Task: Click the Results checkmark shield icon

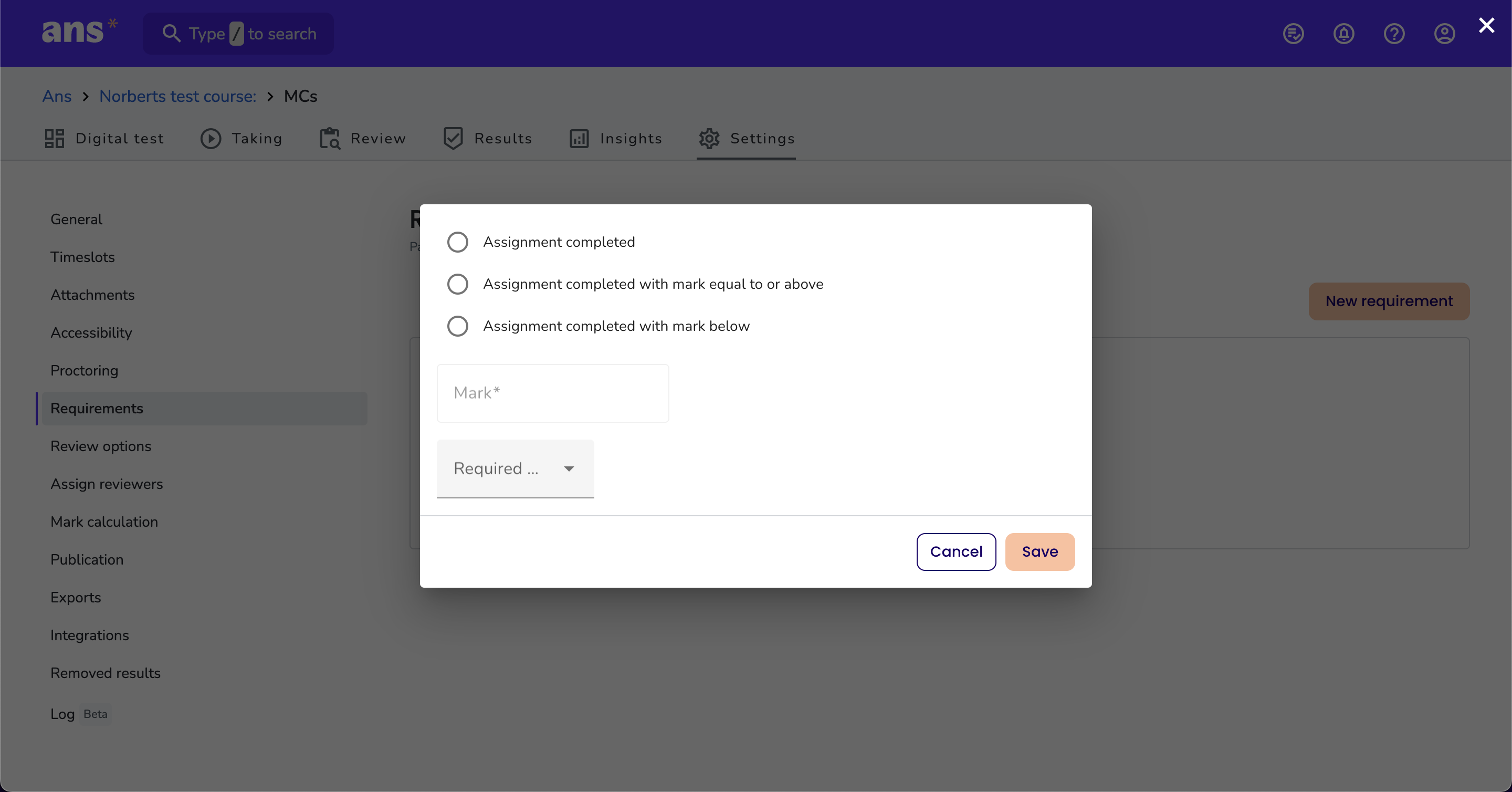Action: 453,139
